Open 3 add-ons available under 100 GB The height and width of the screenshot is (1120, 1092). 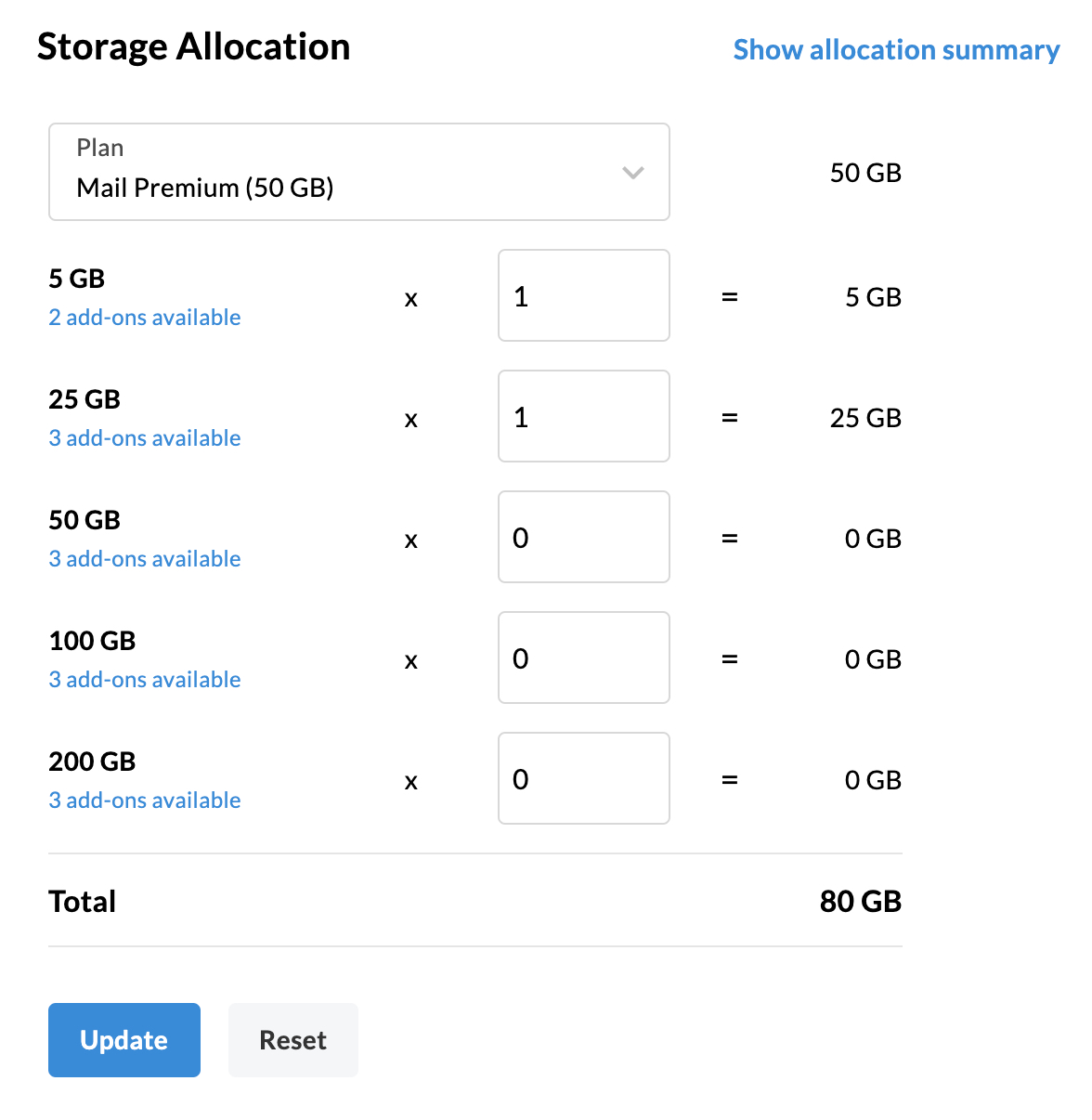pyautogui.click(x=145, y=680)
